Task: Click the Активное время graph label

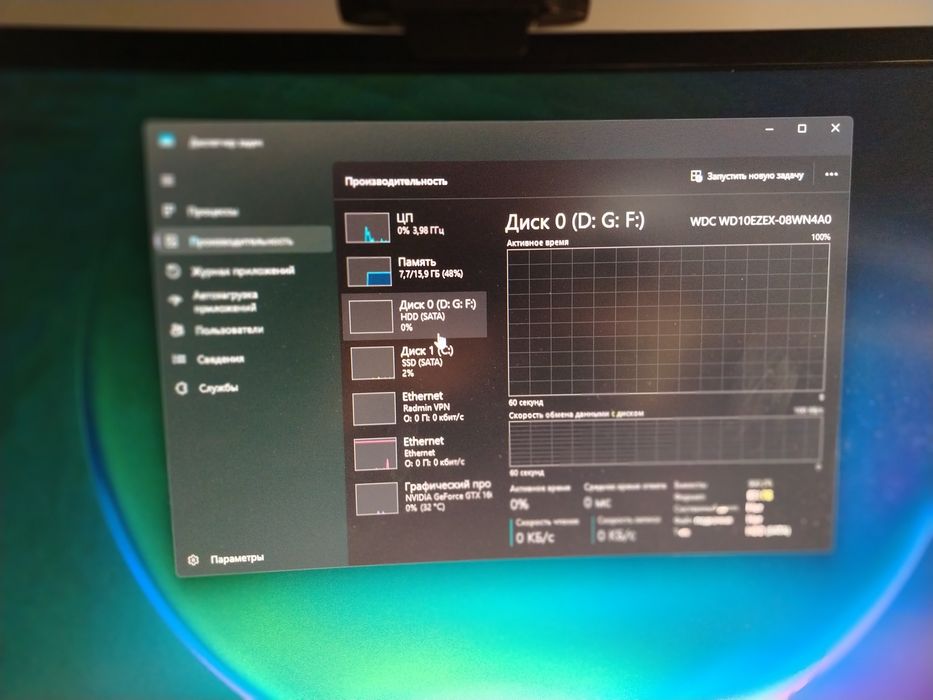Action: 537,243
